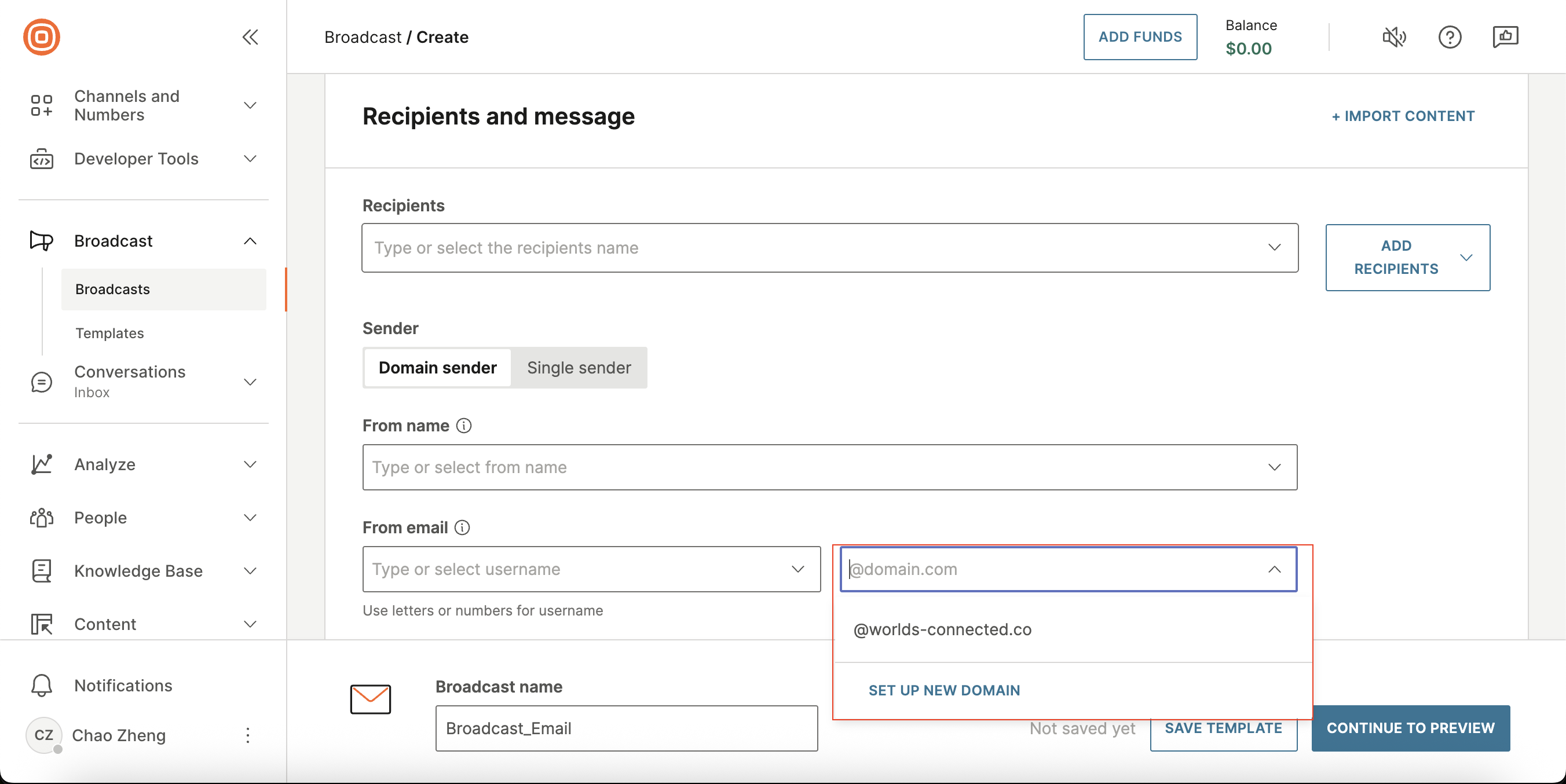1566x784 pixels.
Task: Click the People group icon
Action: (x=41, y=518)
